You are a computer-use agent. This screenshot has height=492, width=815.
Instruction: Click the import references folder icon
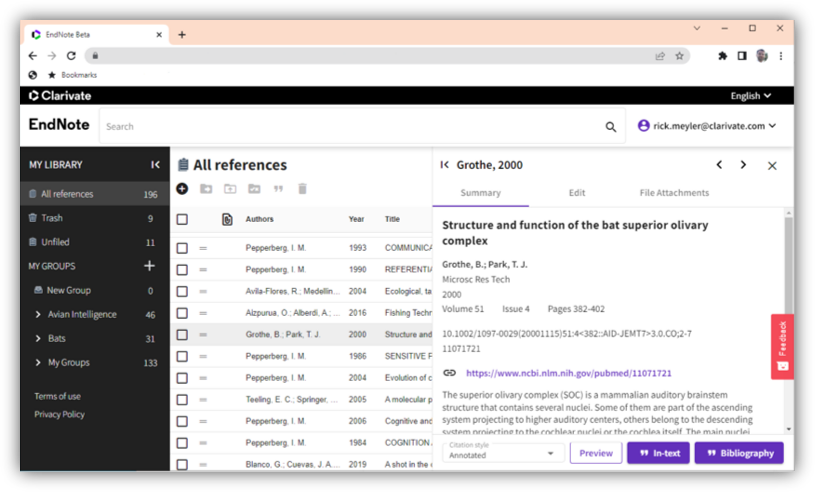coord(230,189)
